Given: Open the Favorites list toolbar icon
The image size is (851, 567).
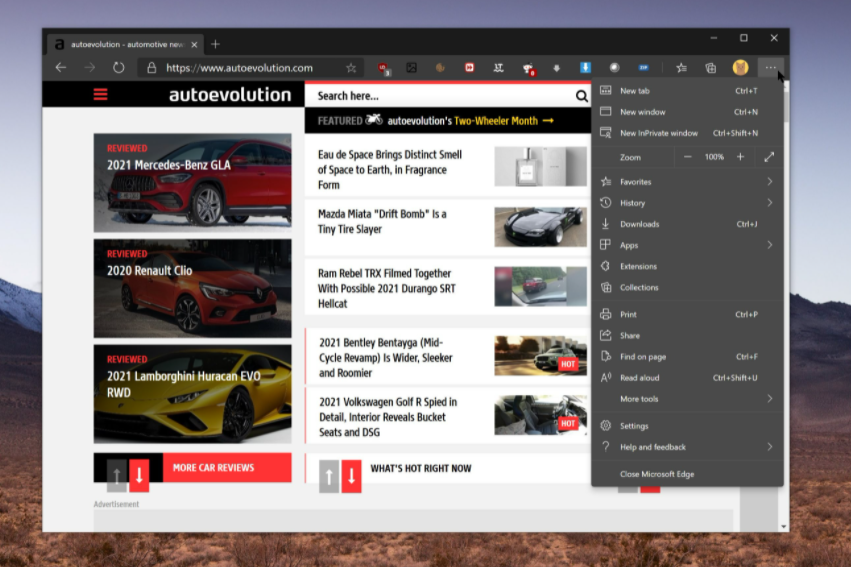Looking at the screenshot, I should [x=681, y=68].
